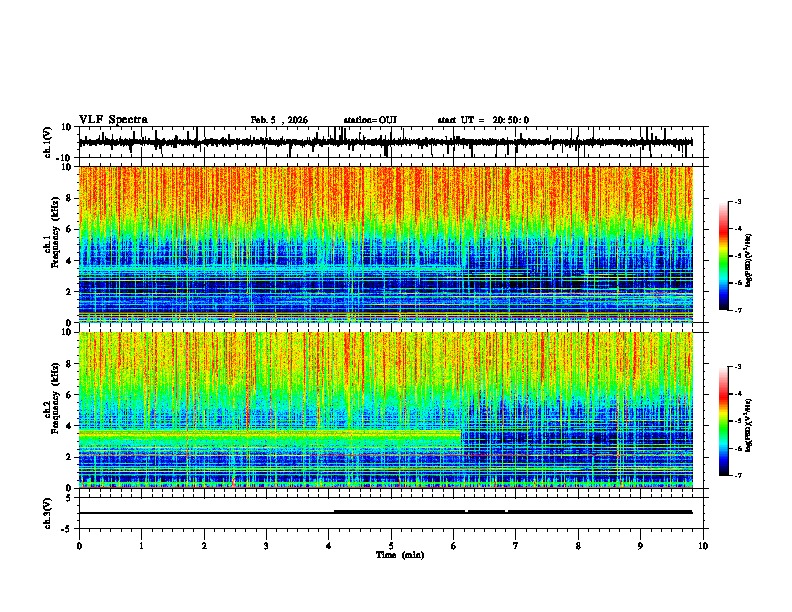Click the time axis tick label "9"
The image size is (792, 612).
point(640,546)
